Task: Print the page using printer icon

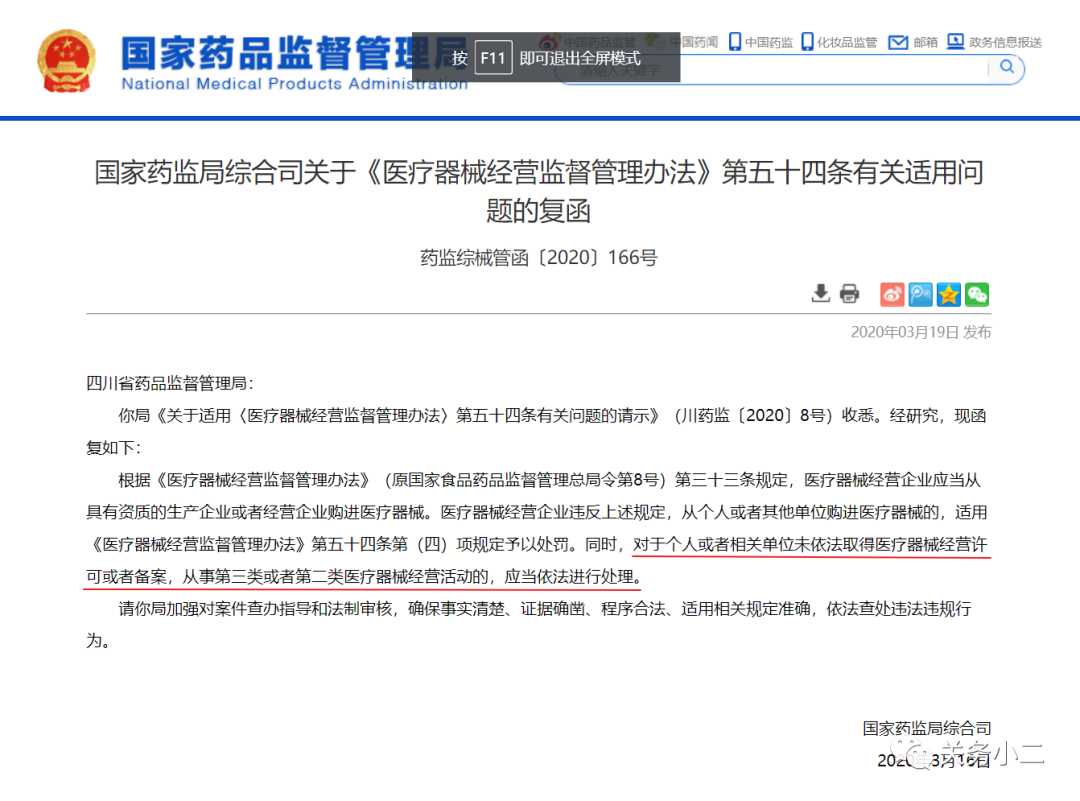Action: (849, 293)
